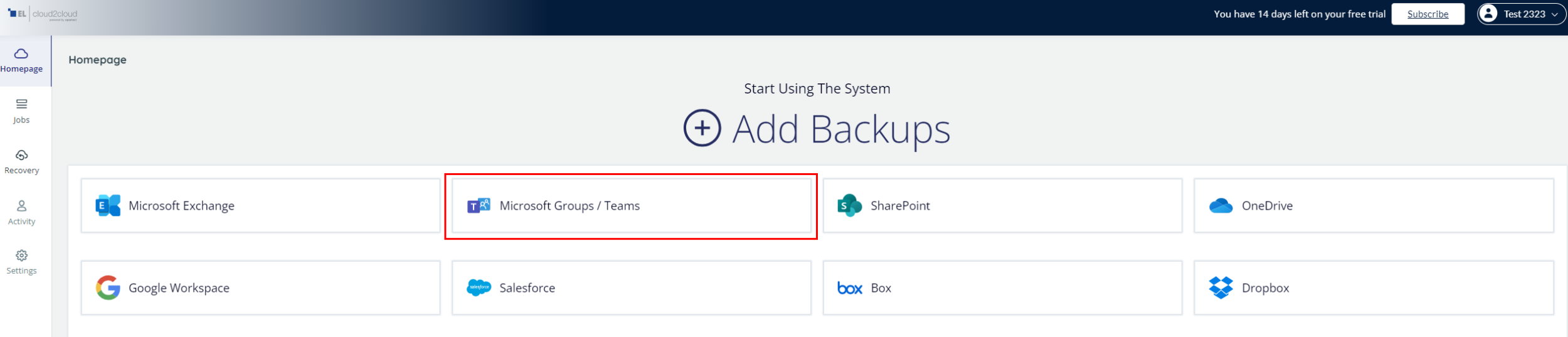Click the Subscribe button
The image size is (1568, 337).
[x=1428, y=14]
